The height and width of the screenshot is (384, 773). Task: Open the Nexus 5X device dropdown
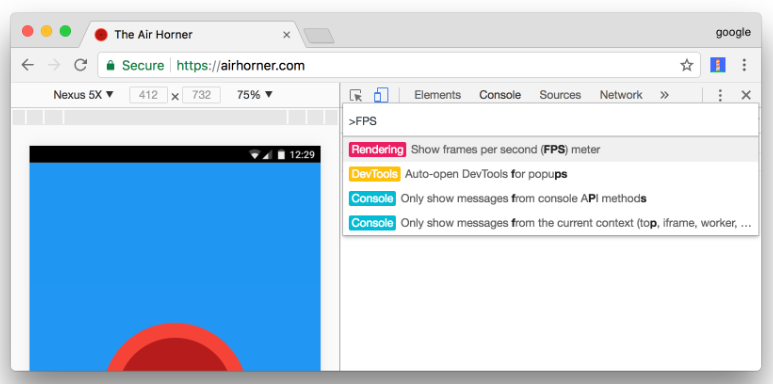pos(83,95)
